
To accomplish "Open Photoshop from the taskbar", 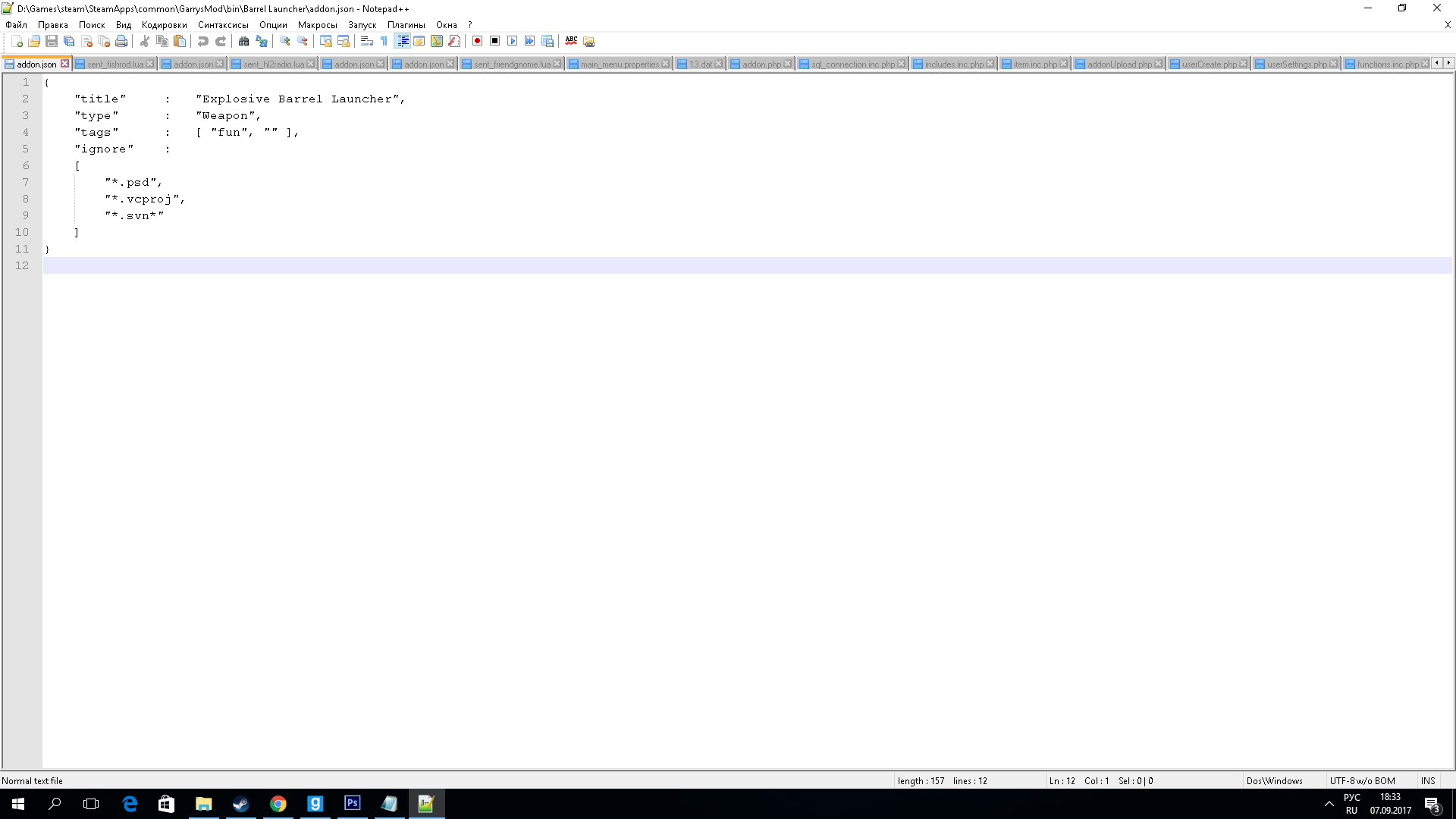I will coord(353,804).
